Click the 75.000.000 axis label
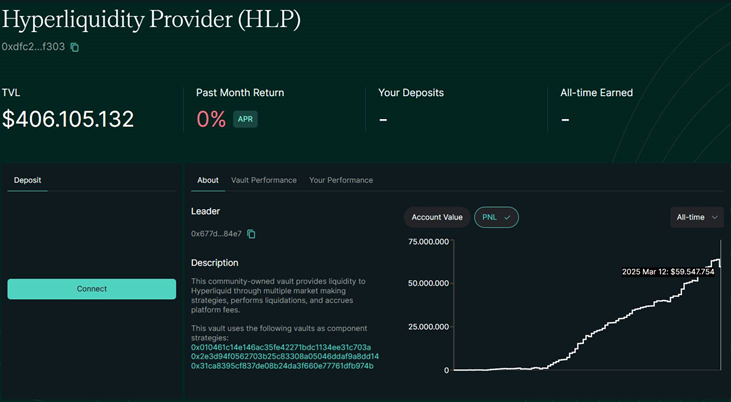The image size is (731, 402). click(x=428, y=242)
